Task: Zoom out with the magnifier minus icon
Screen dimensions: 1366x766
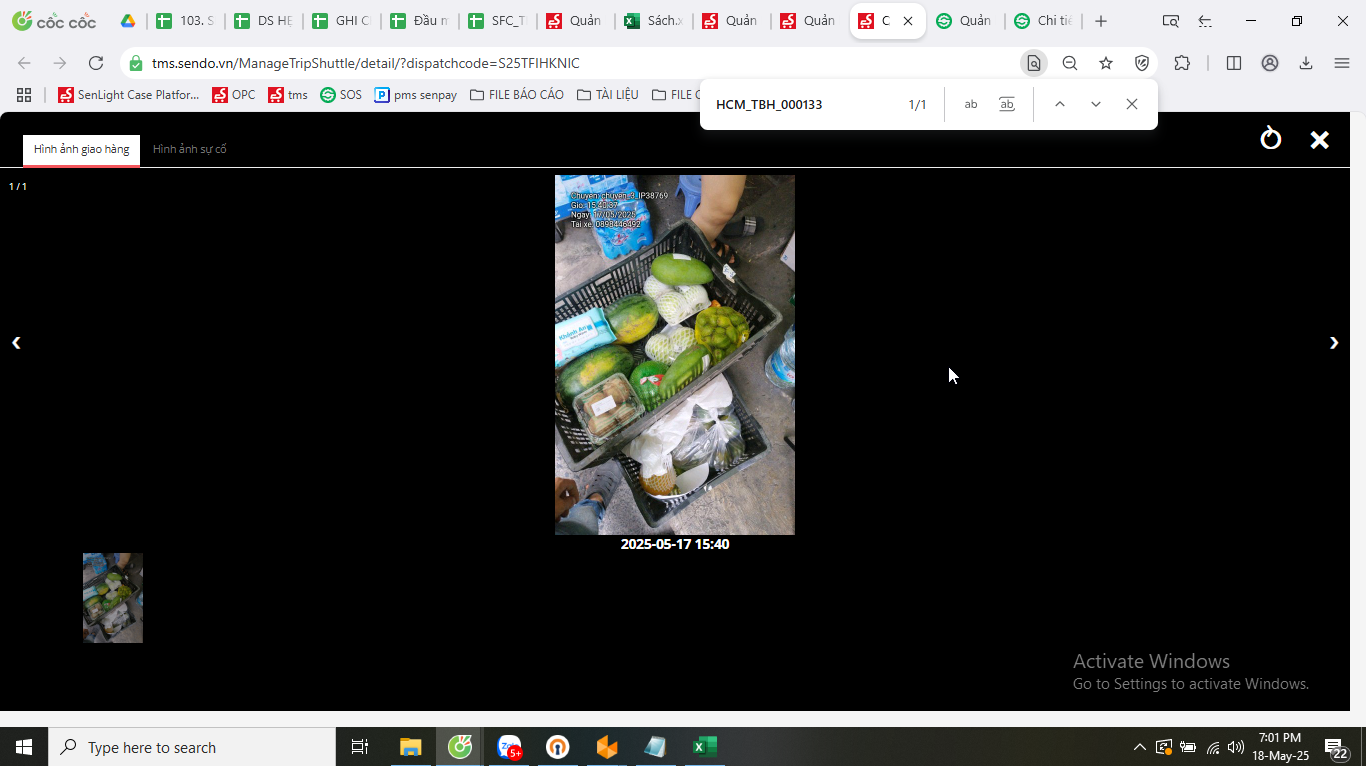Action: [1070, 63]
